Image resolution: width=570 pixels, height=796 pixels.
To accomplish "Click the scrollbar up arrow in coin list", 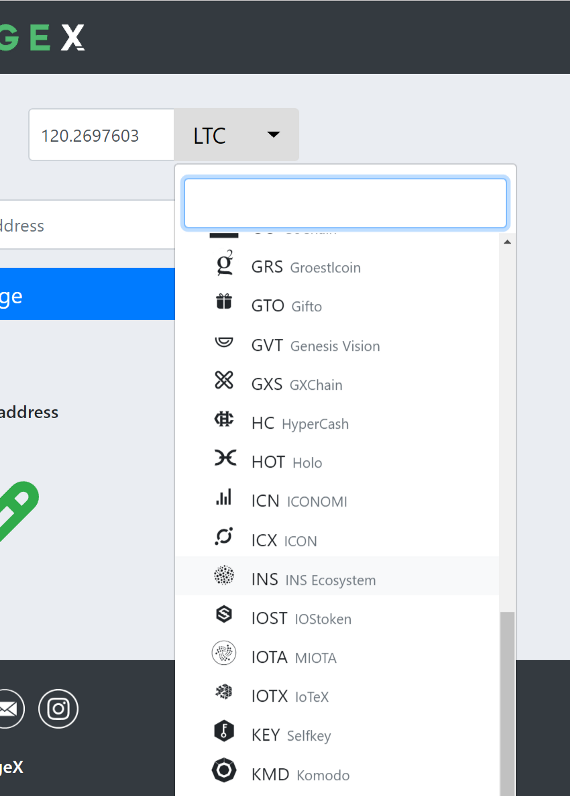I will point(507,242).
